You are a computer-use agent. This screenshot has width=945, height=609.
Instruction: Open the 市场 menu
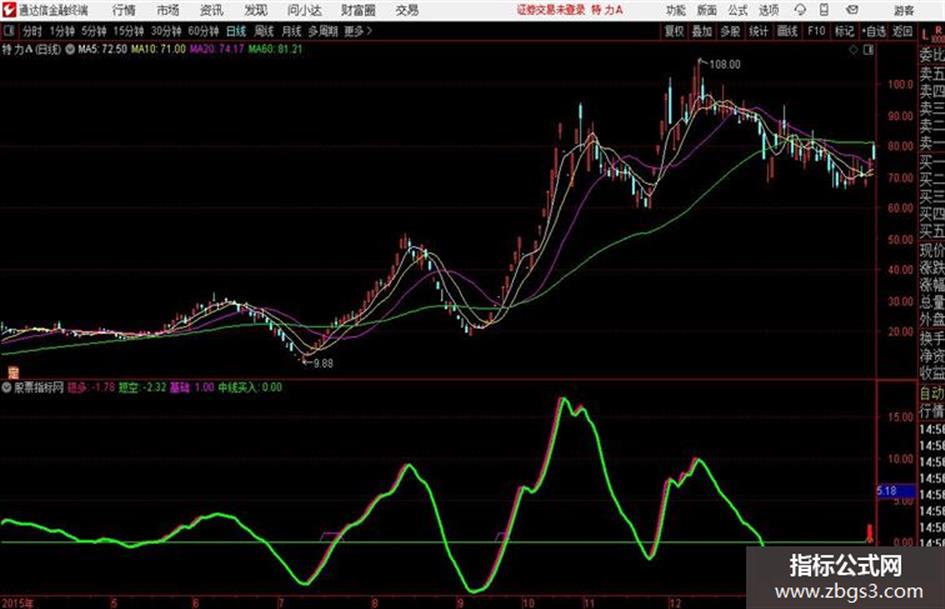click(168, 10)
